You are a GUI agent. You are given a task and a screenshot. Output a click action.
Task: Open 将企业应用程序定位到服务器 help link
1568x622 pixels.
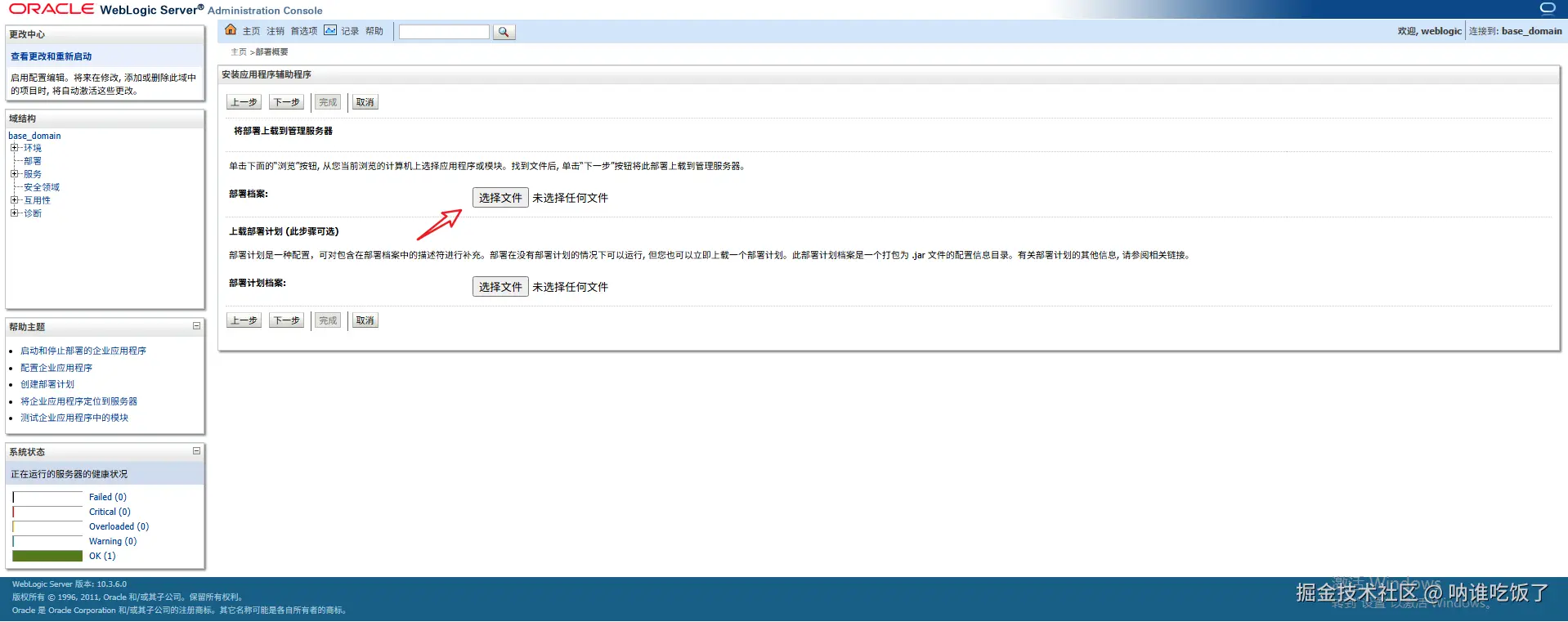click(x=79, y=401)
